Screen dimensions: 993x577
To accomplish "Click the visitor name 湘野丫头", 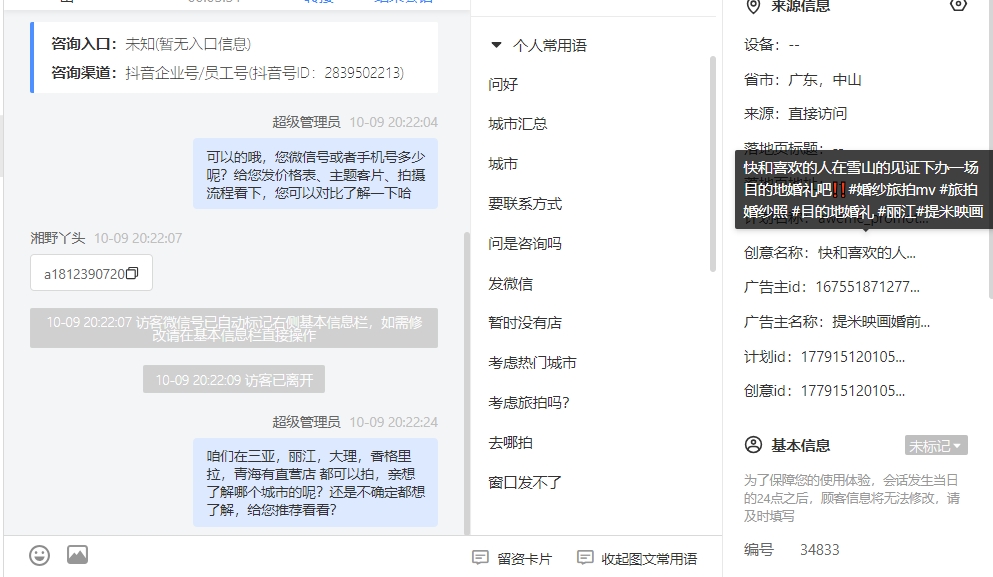I will coord(58,238).
